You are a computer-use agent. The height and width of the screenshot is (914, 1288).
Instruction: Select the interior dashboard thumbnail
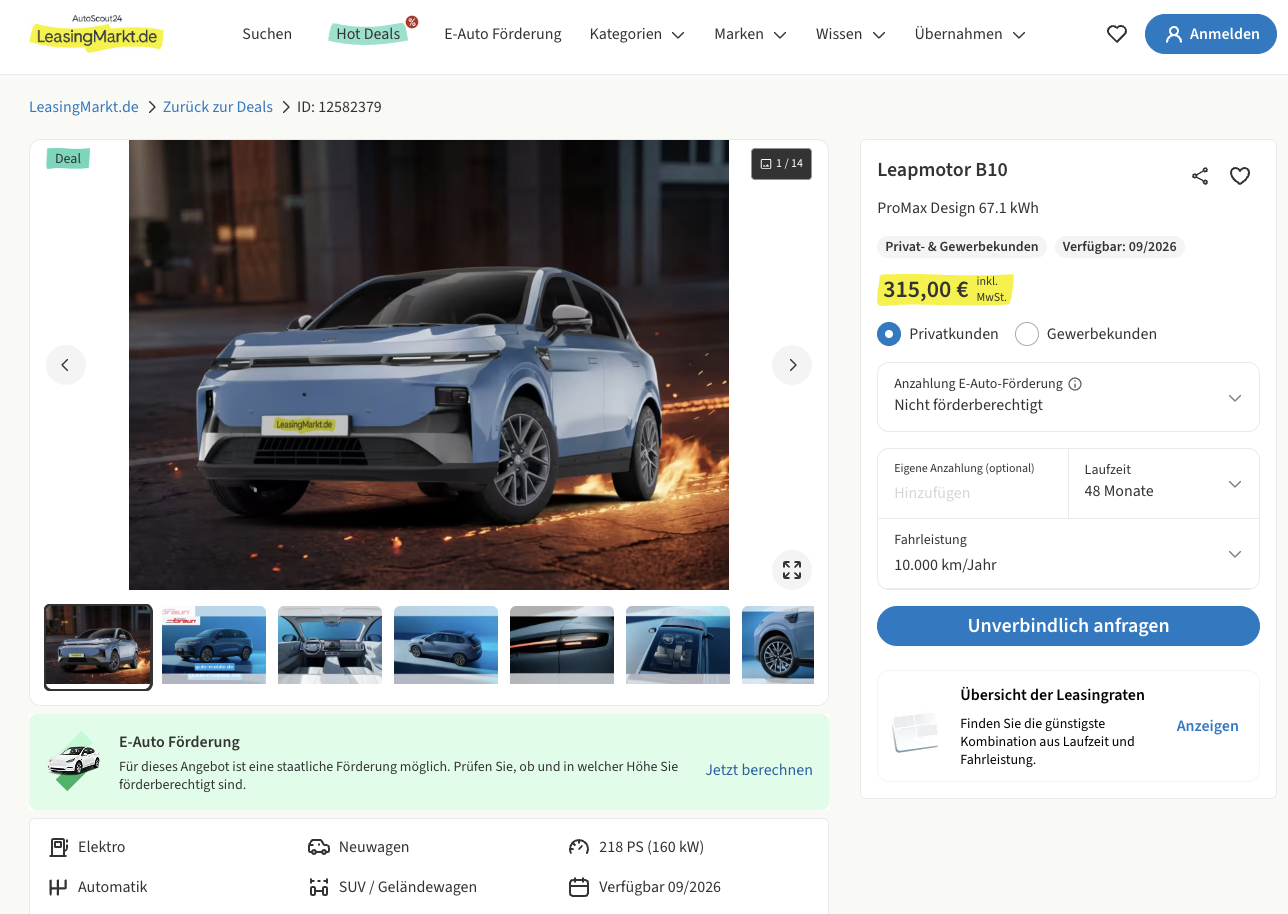click(330, 645)
